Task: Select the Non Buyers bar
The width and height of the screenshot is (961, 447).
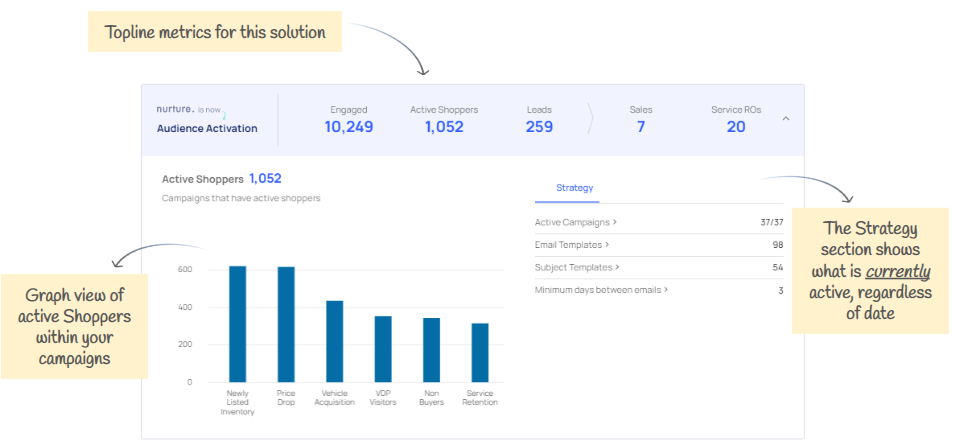Action: pos(431,350)
